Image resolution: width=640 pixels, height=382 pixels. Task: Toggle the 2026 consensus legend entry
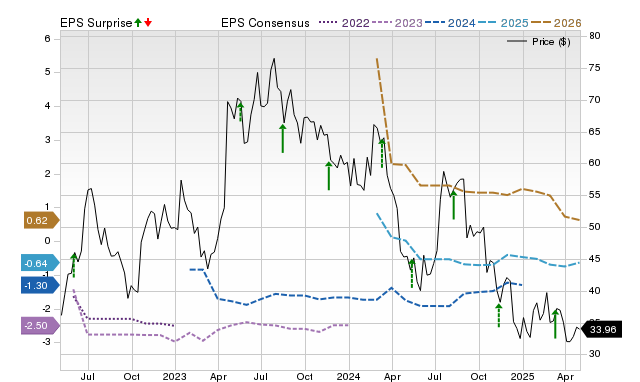pos(556,23)
